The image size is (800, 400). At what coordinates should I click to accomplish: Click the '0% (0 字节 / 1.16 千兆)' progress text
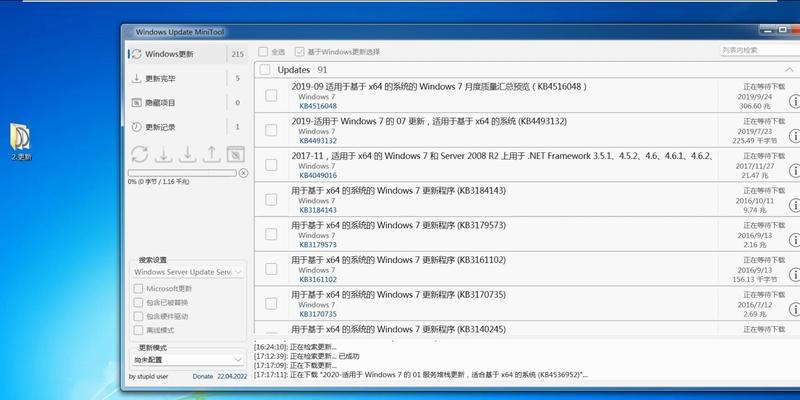click(159, 182)
